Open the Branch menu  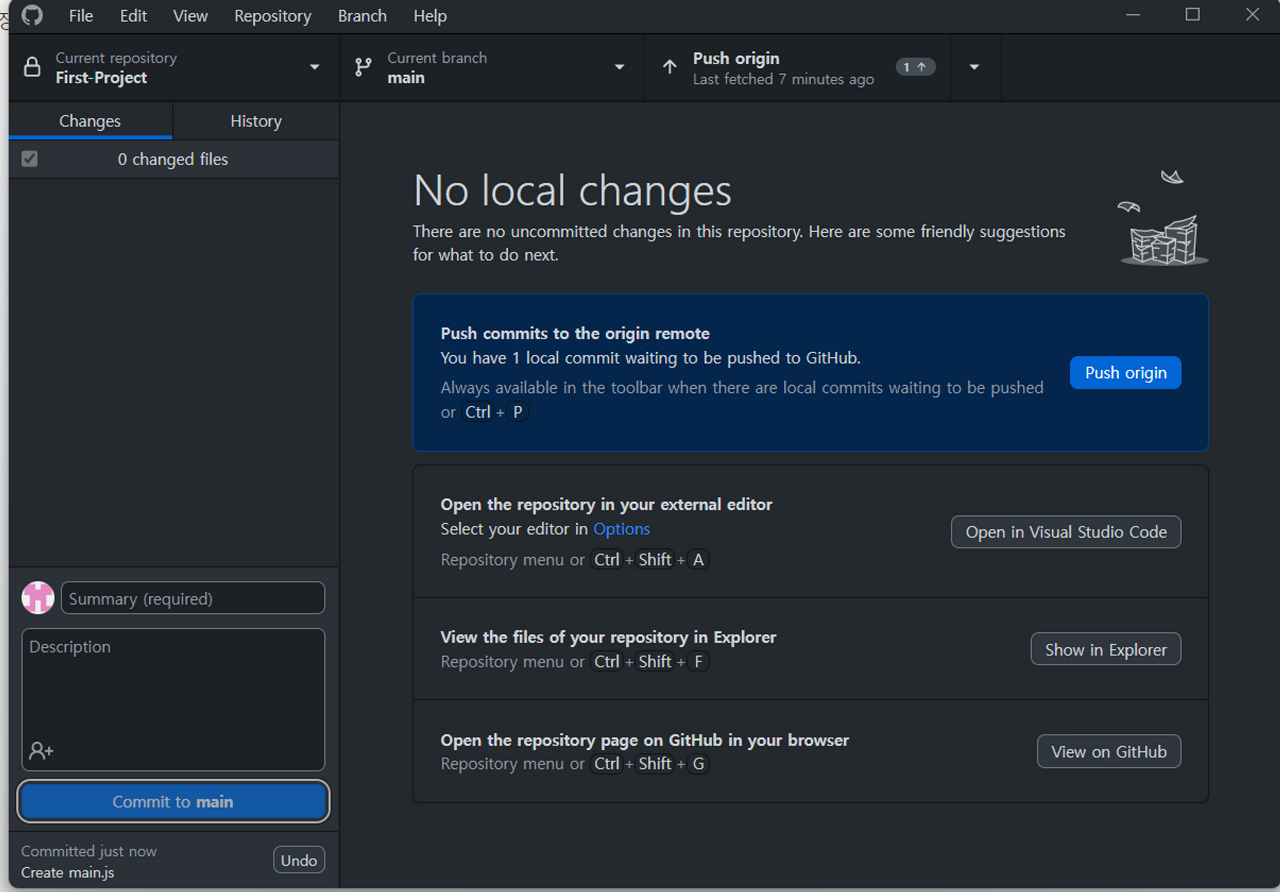[362, 16]
